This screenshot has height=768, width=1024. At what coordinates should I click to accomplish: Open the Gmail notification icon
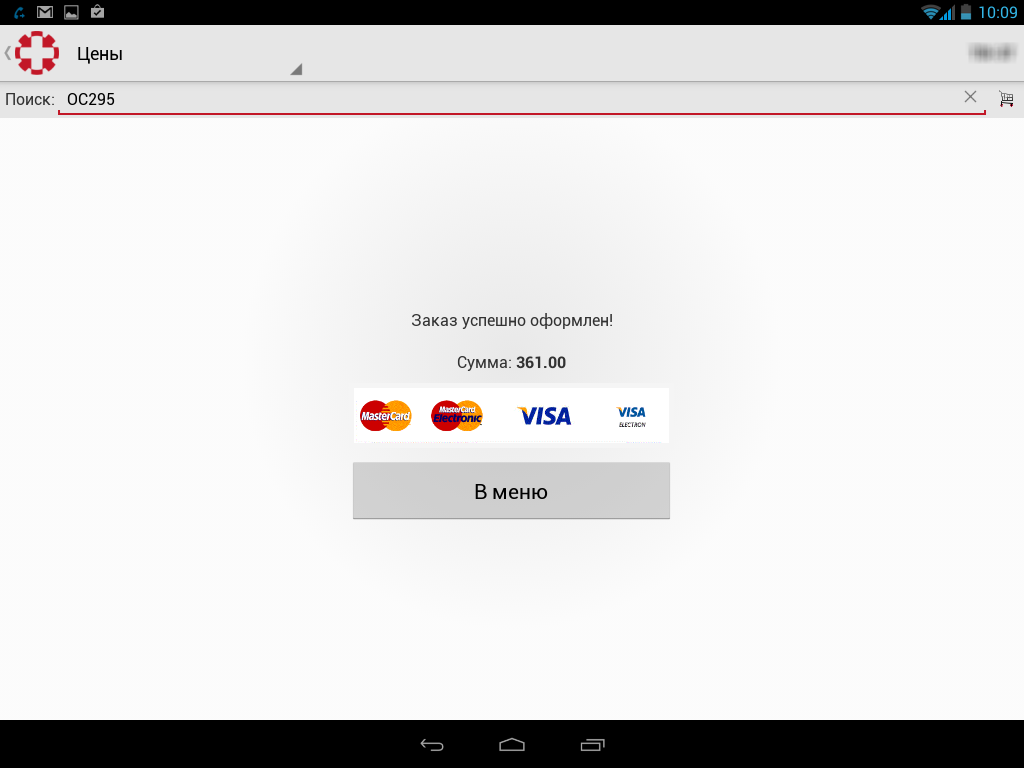(45, 12)
